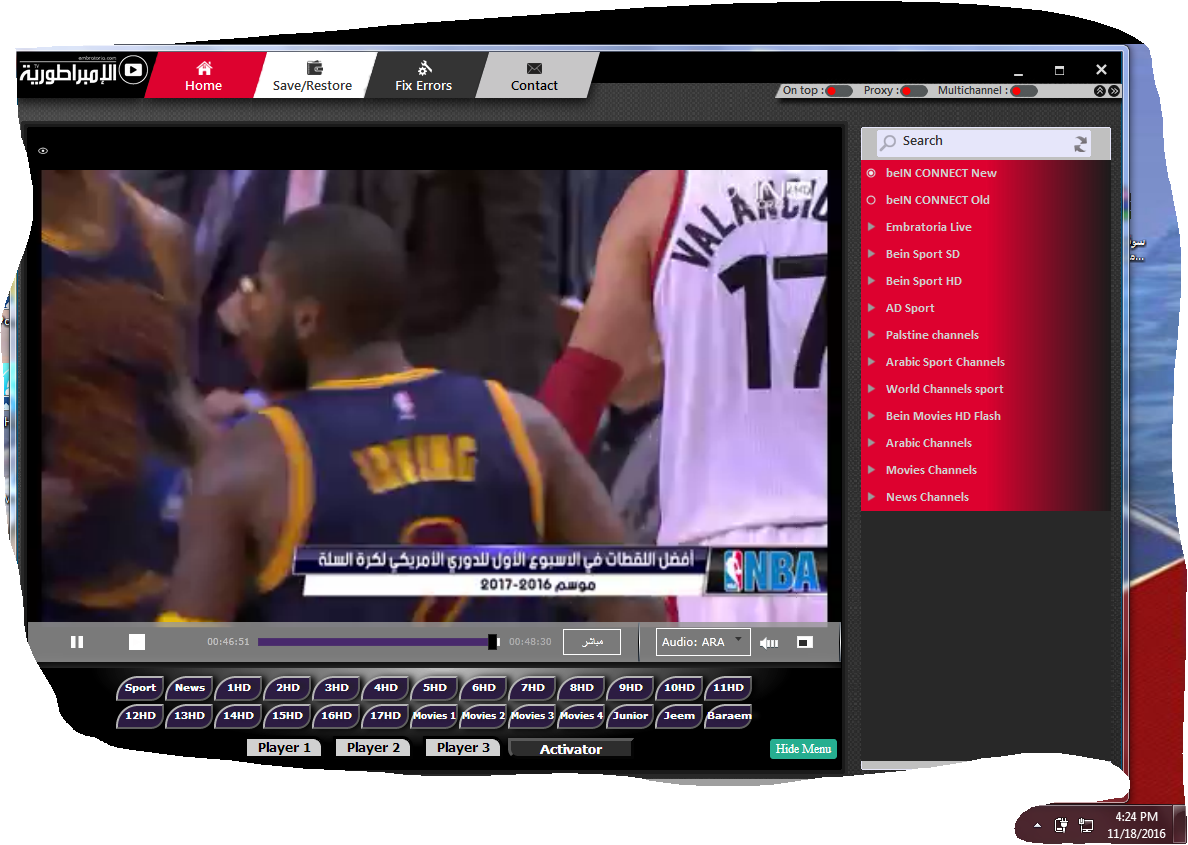Screen dimensions: 1188x845
Task: Go to the Home tab
Action: [x=204, y=76]
